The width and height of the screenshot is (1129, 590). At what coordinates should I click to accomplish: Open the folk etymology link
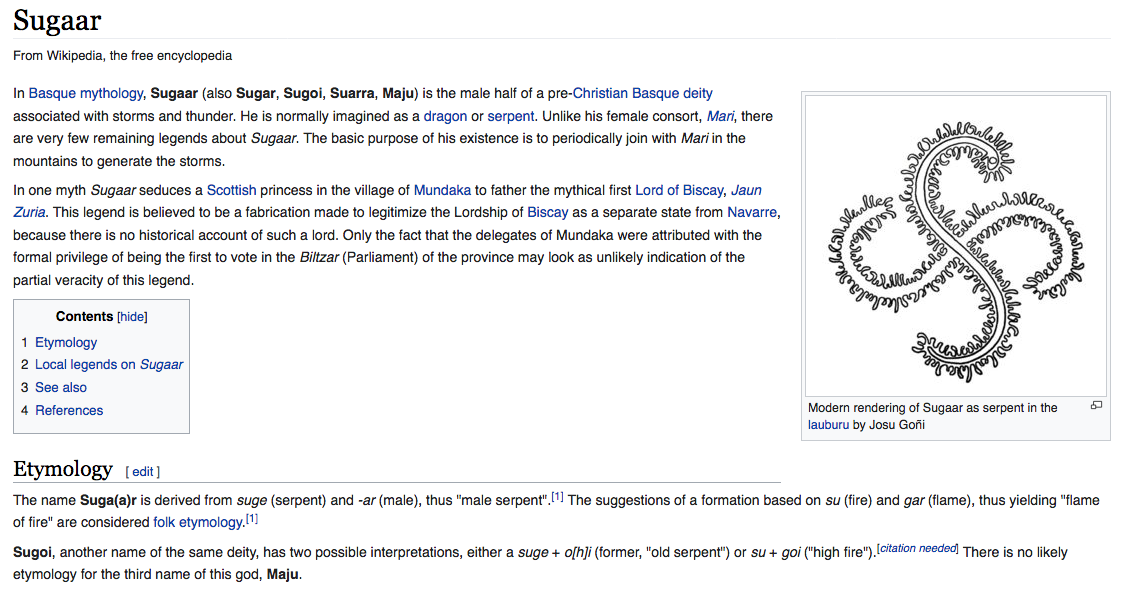pos(198,522)
